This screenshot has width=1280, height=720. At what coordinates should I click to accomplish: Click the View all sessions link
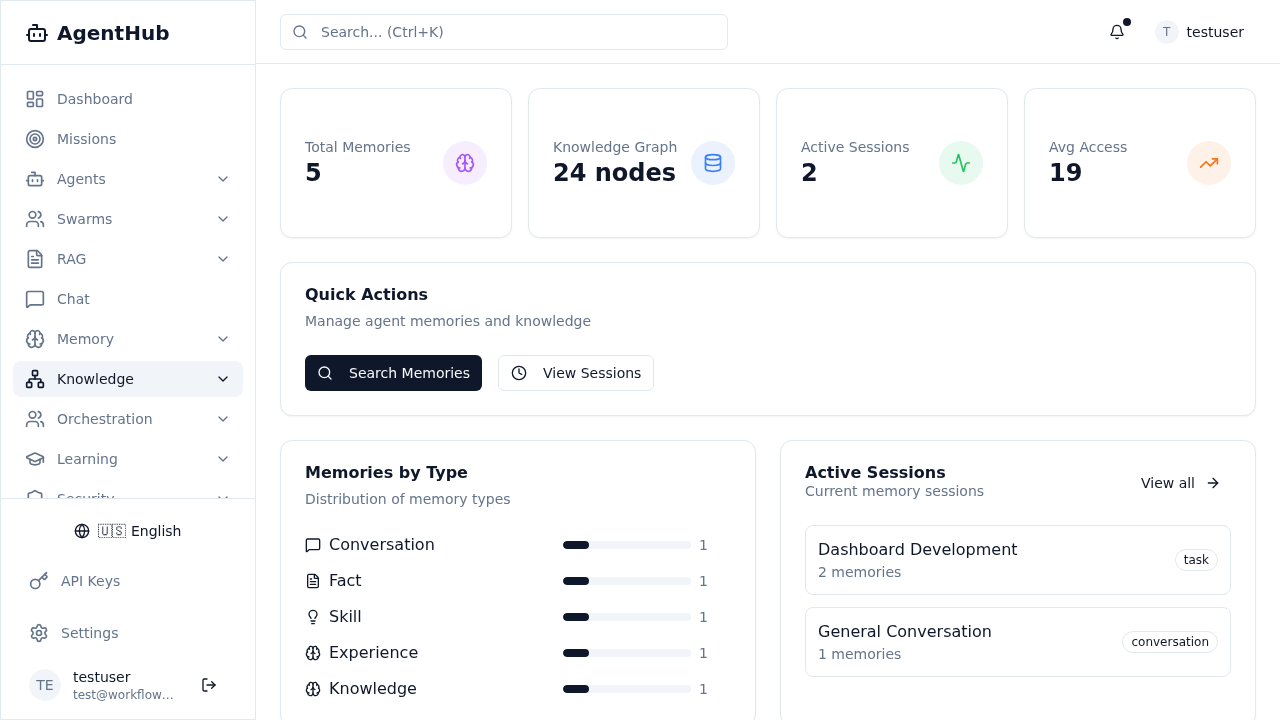tap(1179, 483)
